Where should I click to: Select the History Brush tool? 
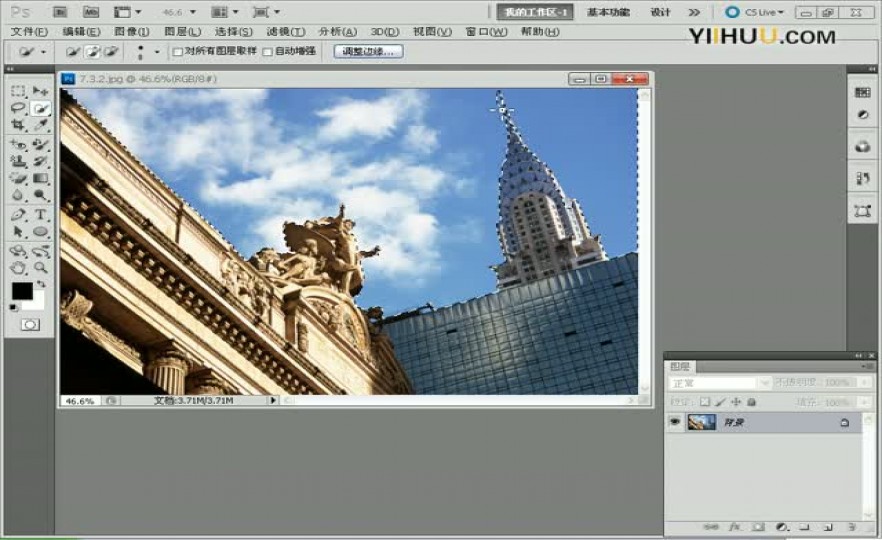point(40,161)
